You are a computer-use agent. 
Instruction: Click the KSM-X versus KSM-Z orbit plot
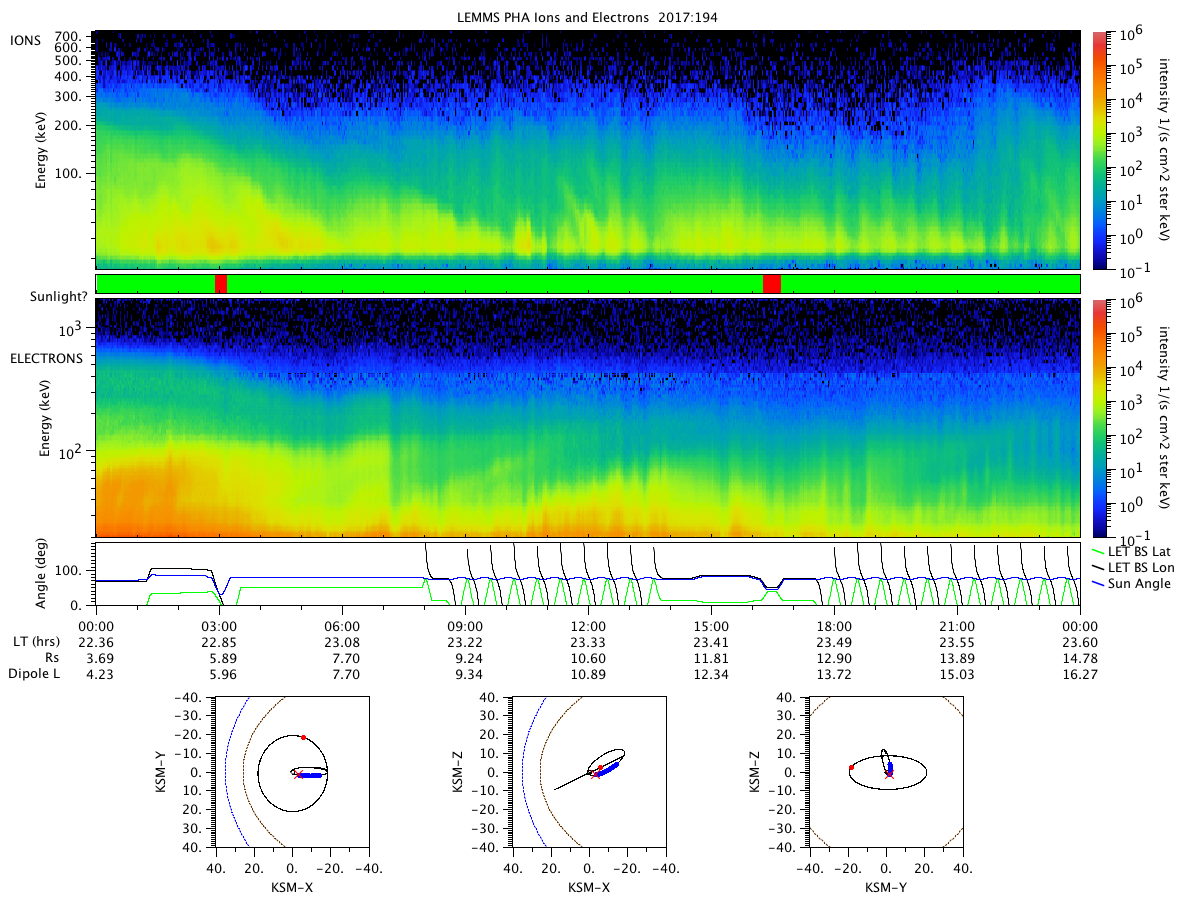[588, 772]
